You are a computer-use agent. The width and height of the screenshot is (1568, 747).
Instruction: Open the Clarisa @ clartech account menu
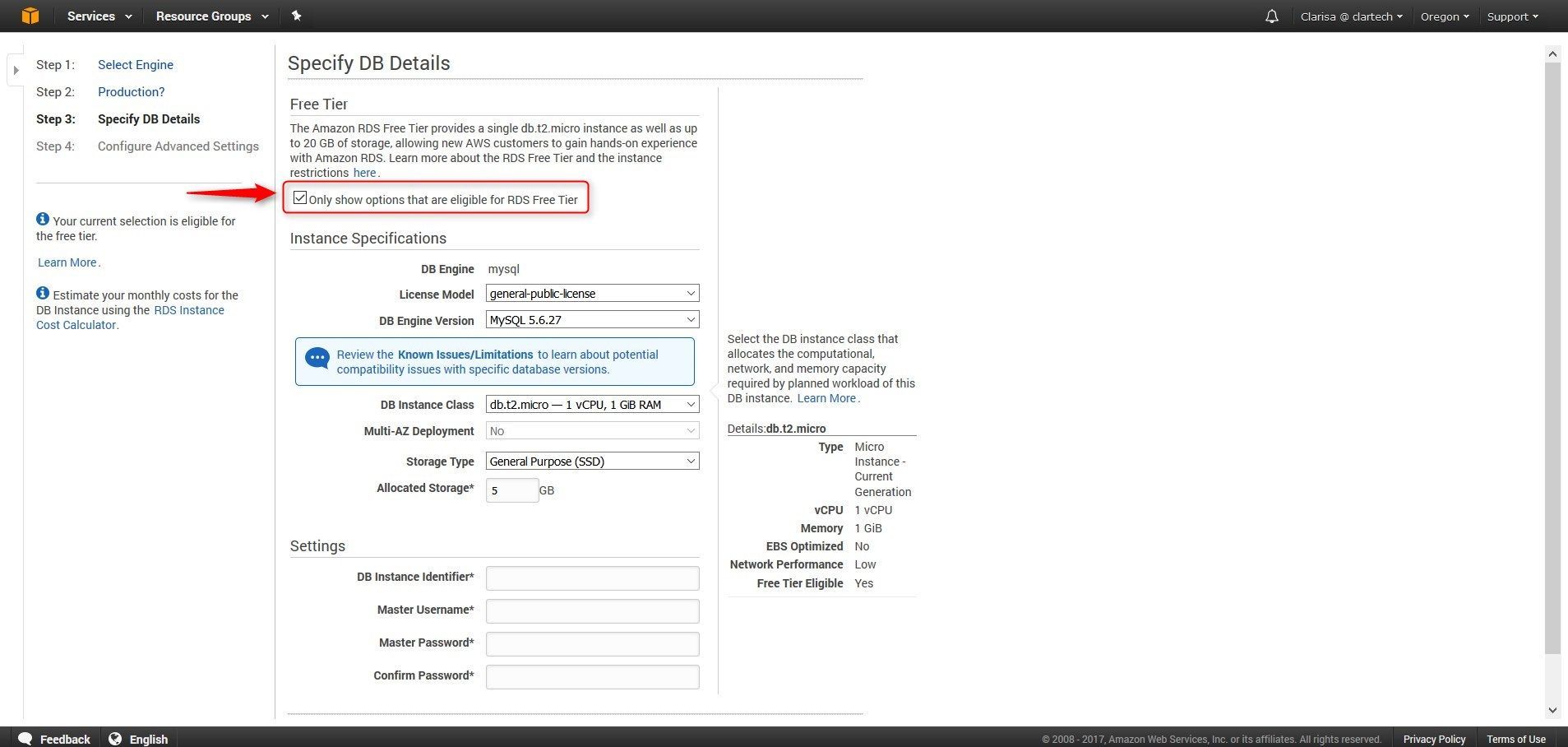pos(1351,16)
